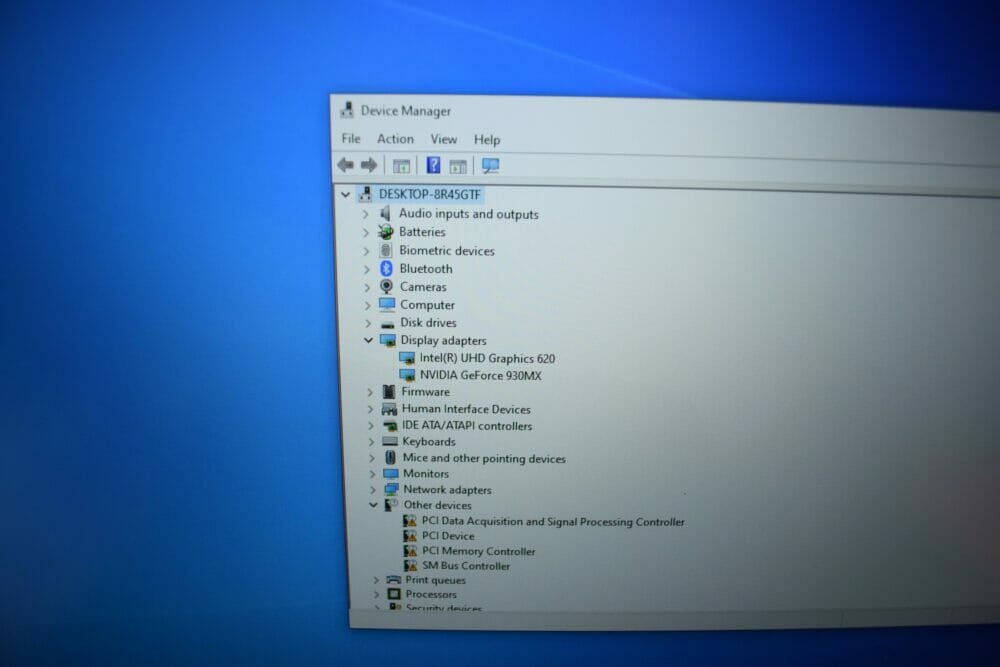This screenshot has width=1000, height=667.
Task: Click the Scan for hardware changes icon
Action: [490, 166]
